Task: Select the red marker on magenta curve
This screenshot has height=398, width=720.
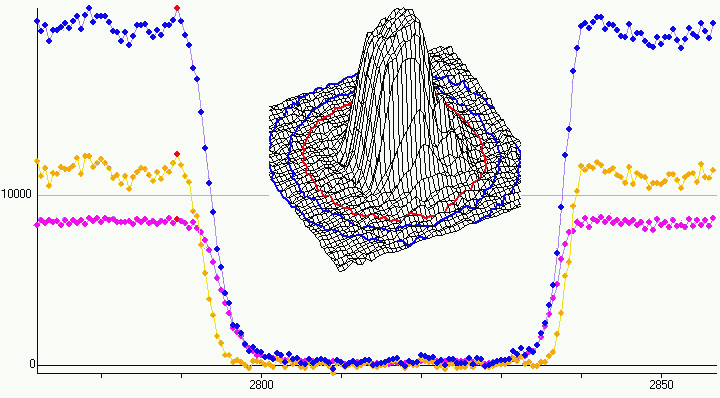Action: pos(177,219)
